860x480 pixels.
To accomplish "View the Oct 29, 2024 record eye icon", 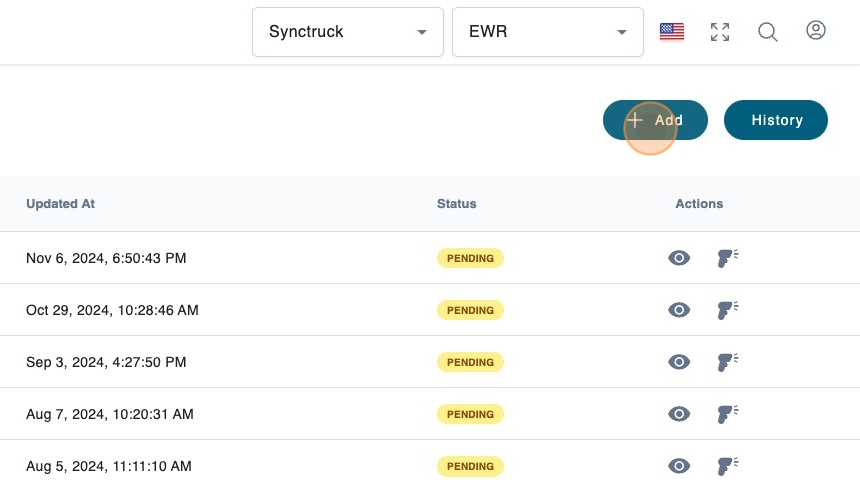I will [x=679, y=310].
